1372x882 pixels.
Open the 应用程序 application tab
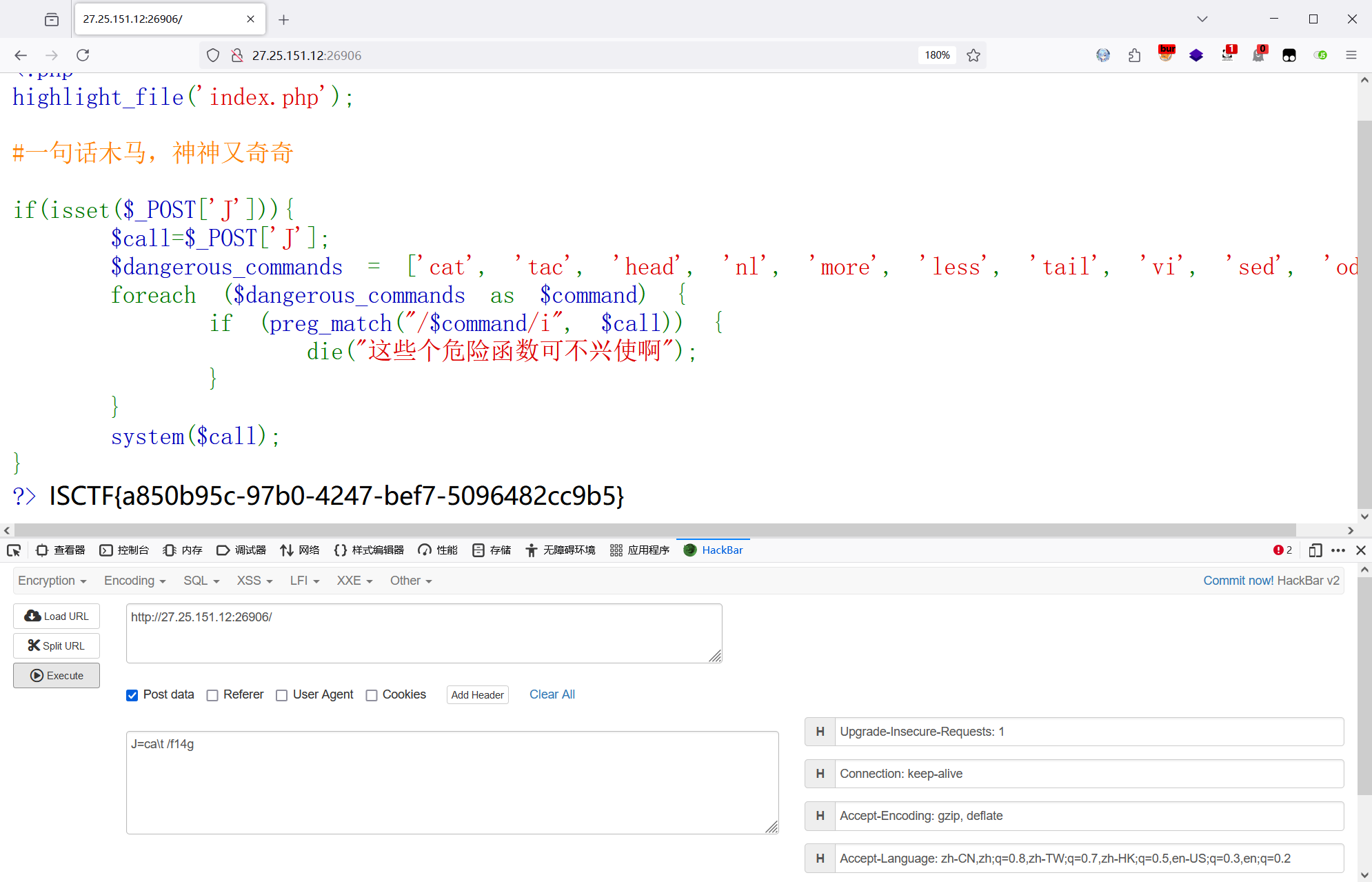coord(640,550)
